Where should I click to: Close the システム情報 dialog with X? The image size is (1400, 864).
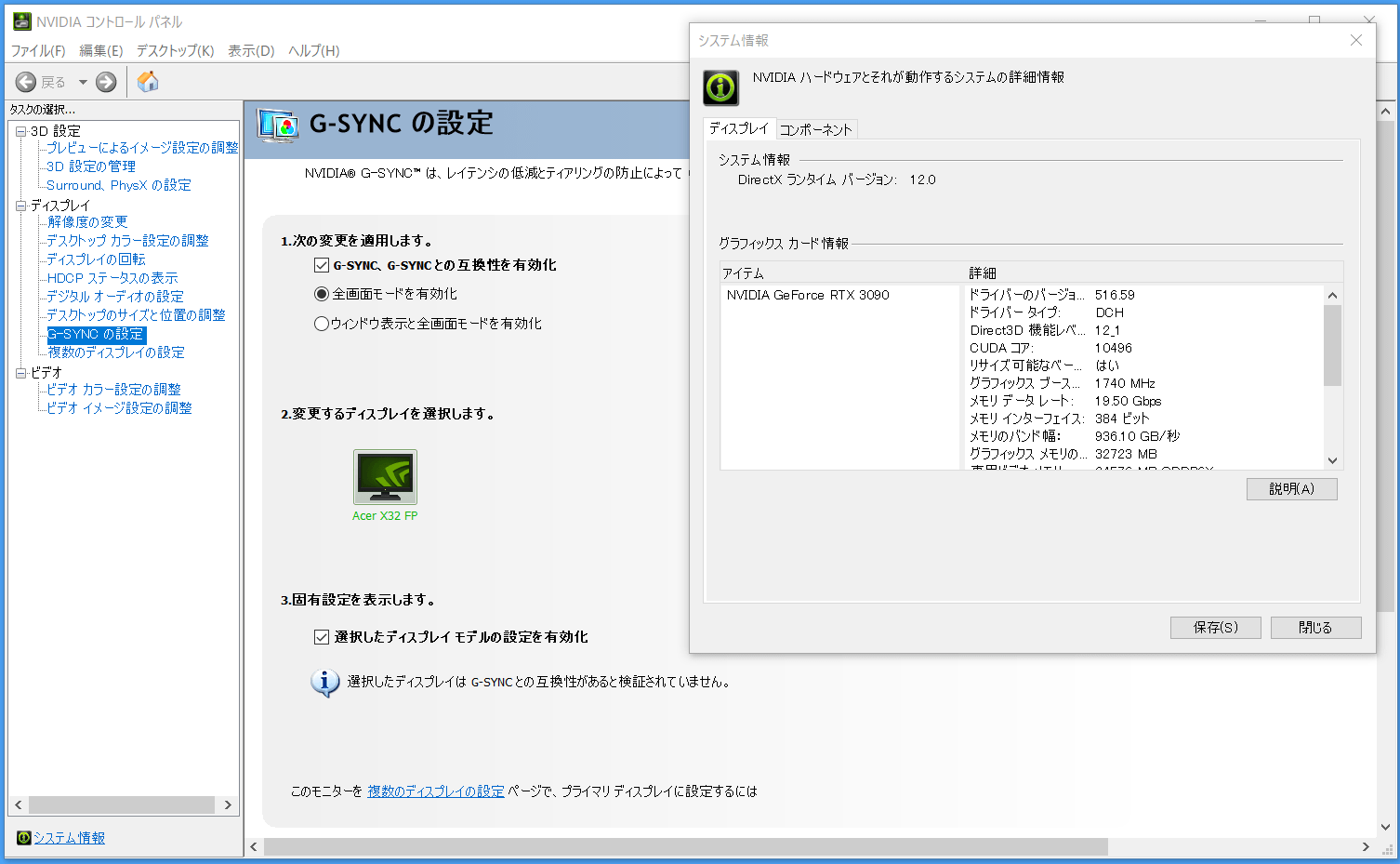coord(1356,40)
